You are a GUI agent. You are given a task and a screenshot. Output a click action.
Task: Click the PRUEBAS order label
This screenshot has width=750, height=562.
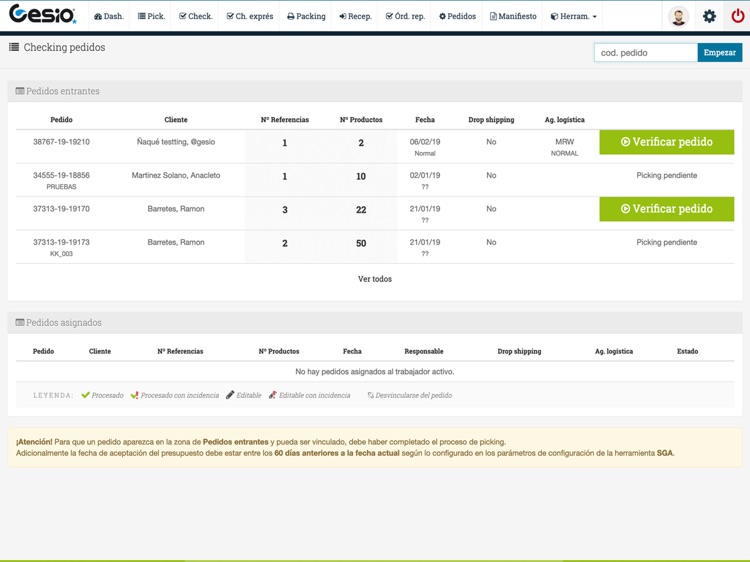pyautogui.click(x=61, y=187)
